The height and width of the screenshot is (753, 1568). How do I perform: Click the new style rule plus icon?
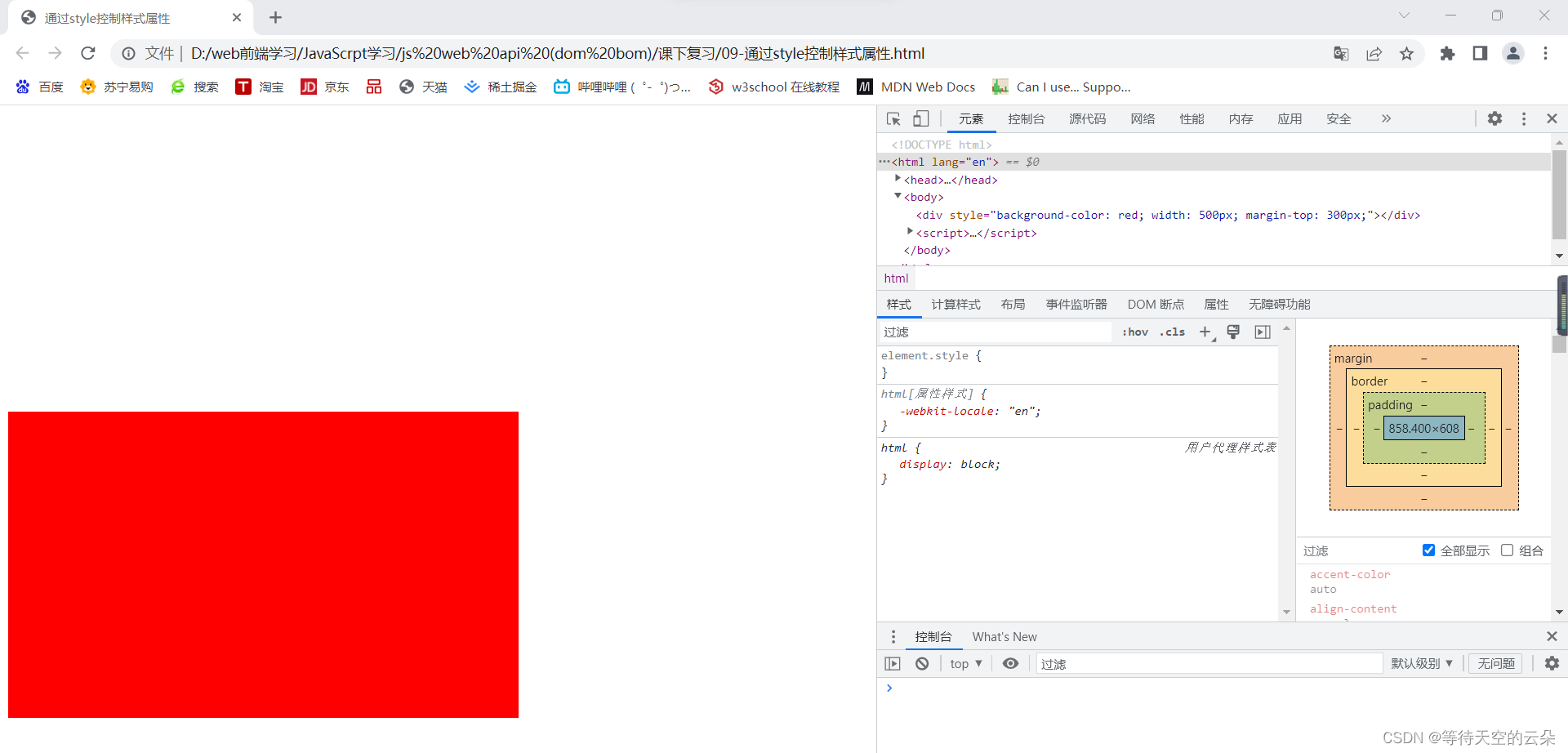point(1205,332)
